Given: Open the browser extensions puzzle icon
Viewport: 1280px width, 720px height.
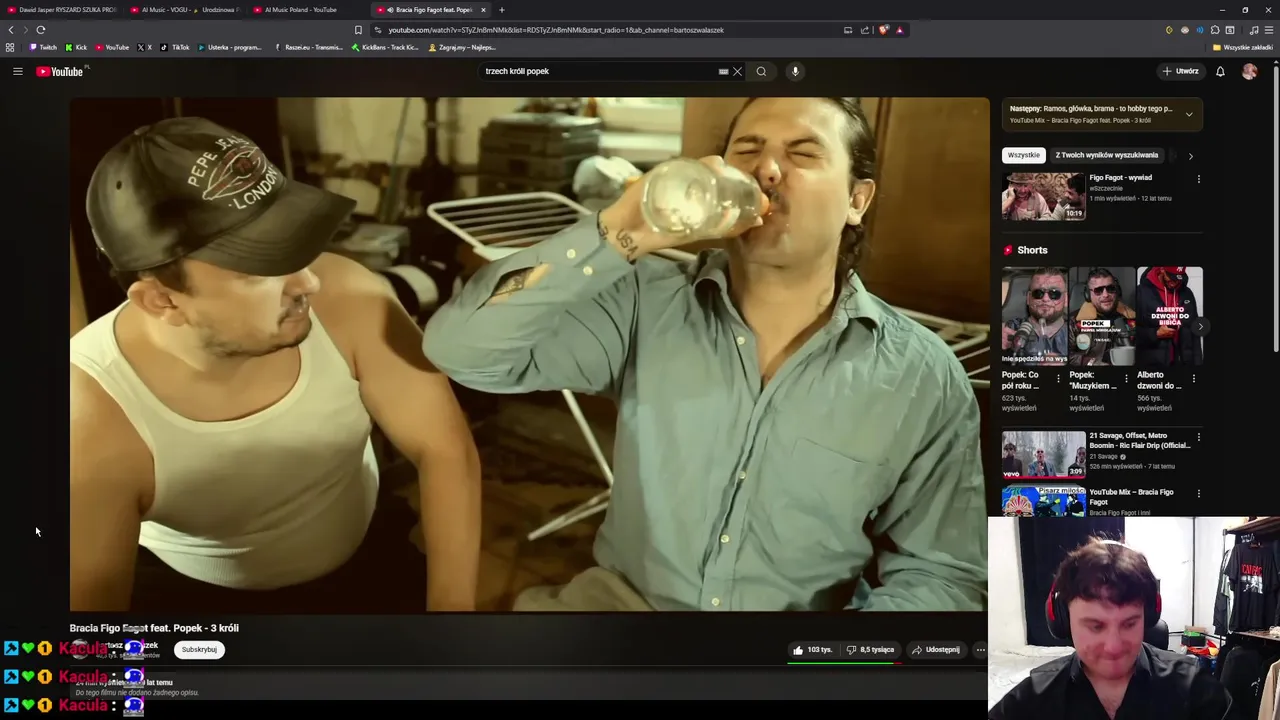Looking at the screenshot, I should (1215, 30).
